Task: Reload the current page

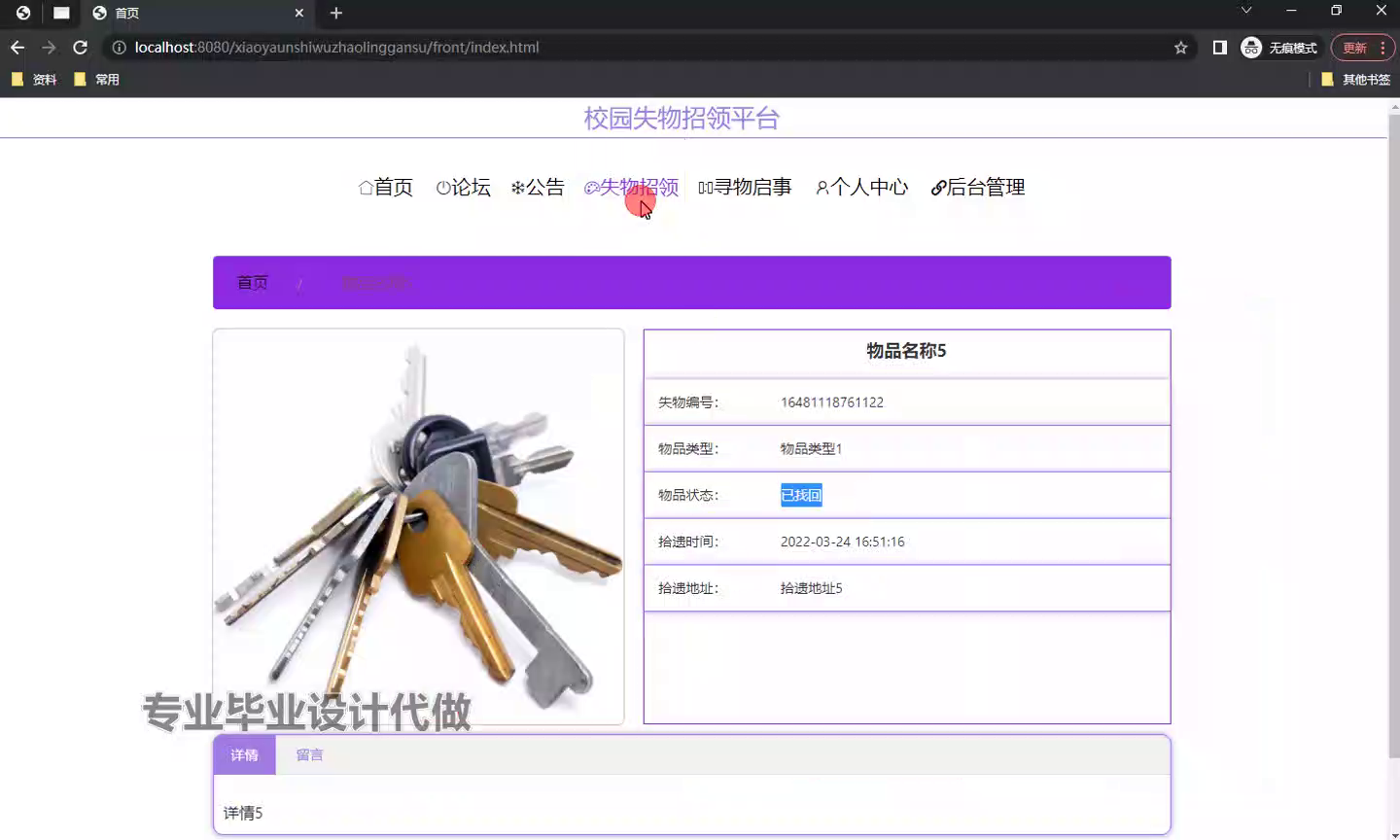Action: (x=81, y=48)
